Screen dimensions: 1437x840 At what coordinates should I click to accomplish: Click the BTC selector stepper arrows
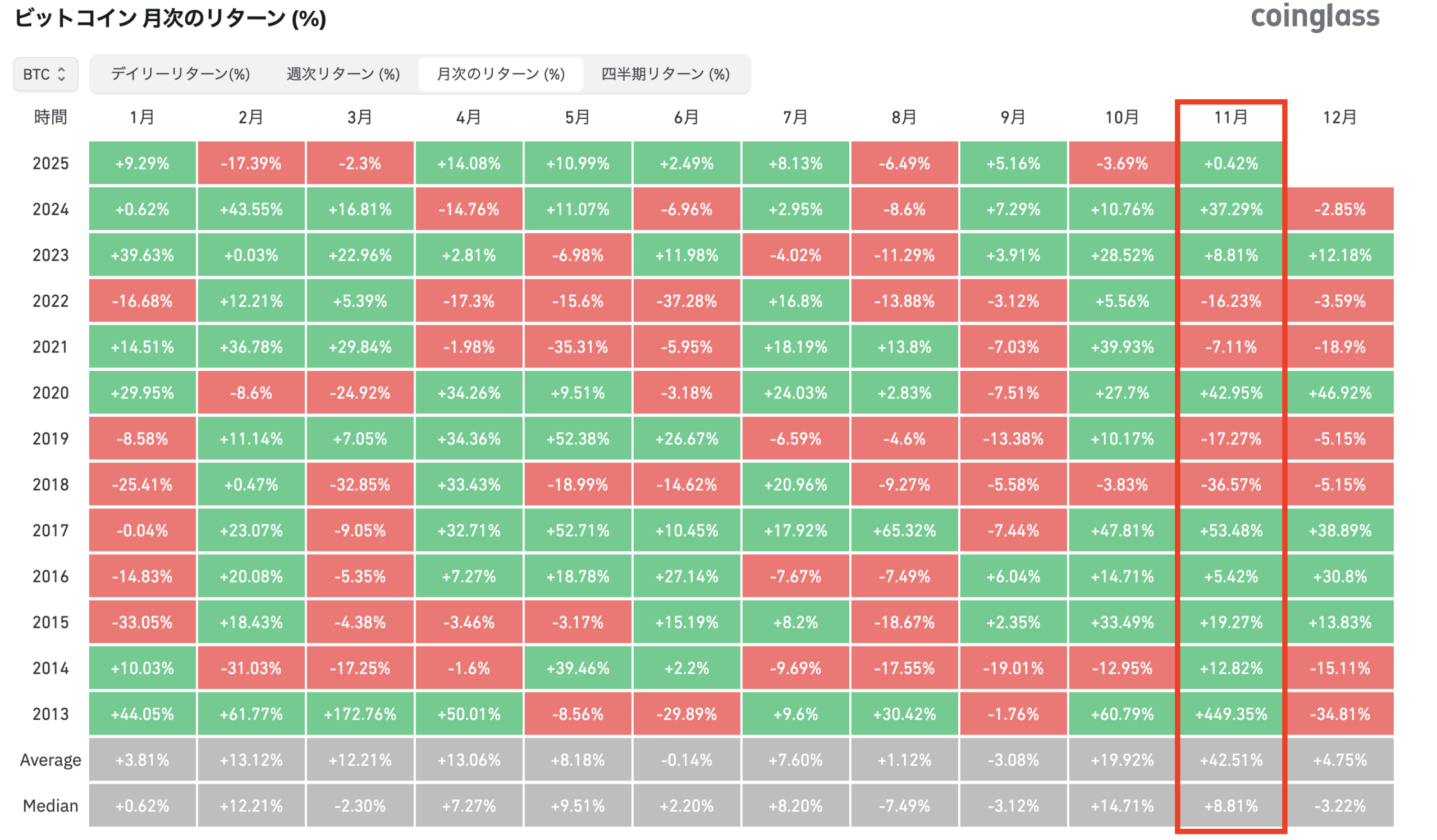(63, 73)
